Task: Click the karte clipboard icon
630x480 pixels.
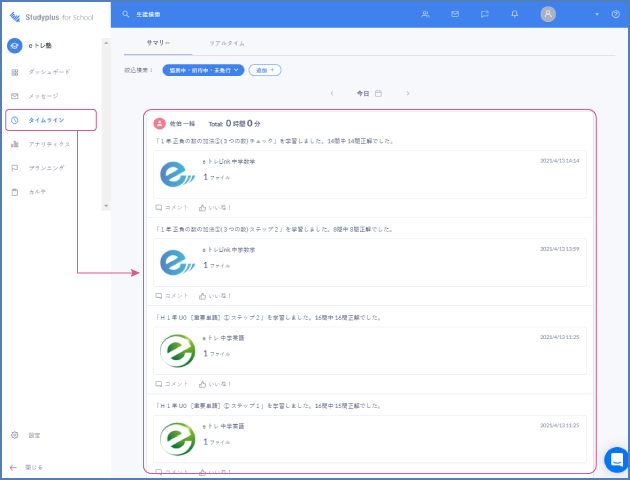Action: coord(15,192)
